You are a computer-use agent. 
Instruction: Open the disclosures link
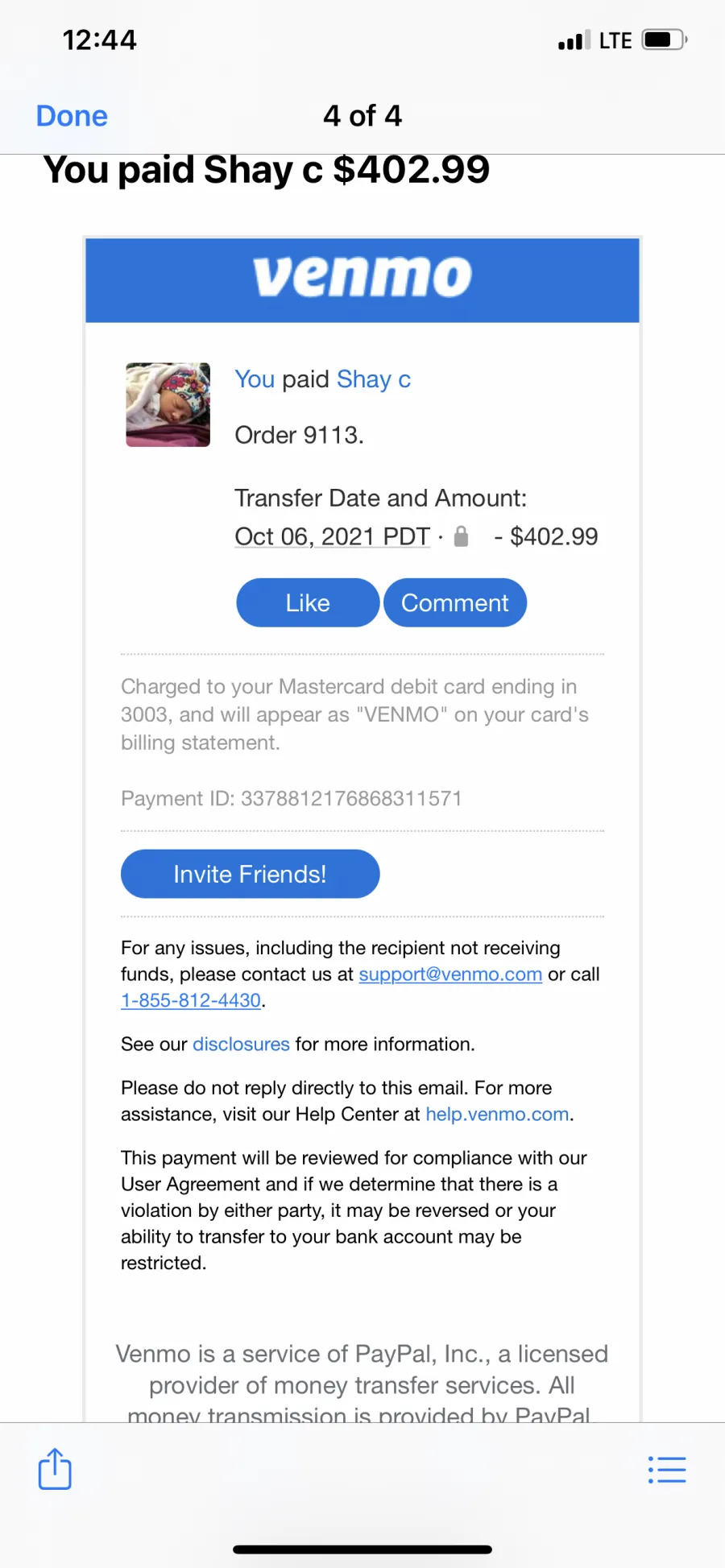pyautogui.click(x=241, y=1045)
